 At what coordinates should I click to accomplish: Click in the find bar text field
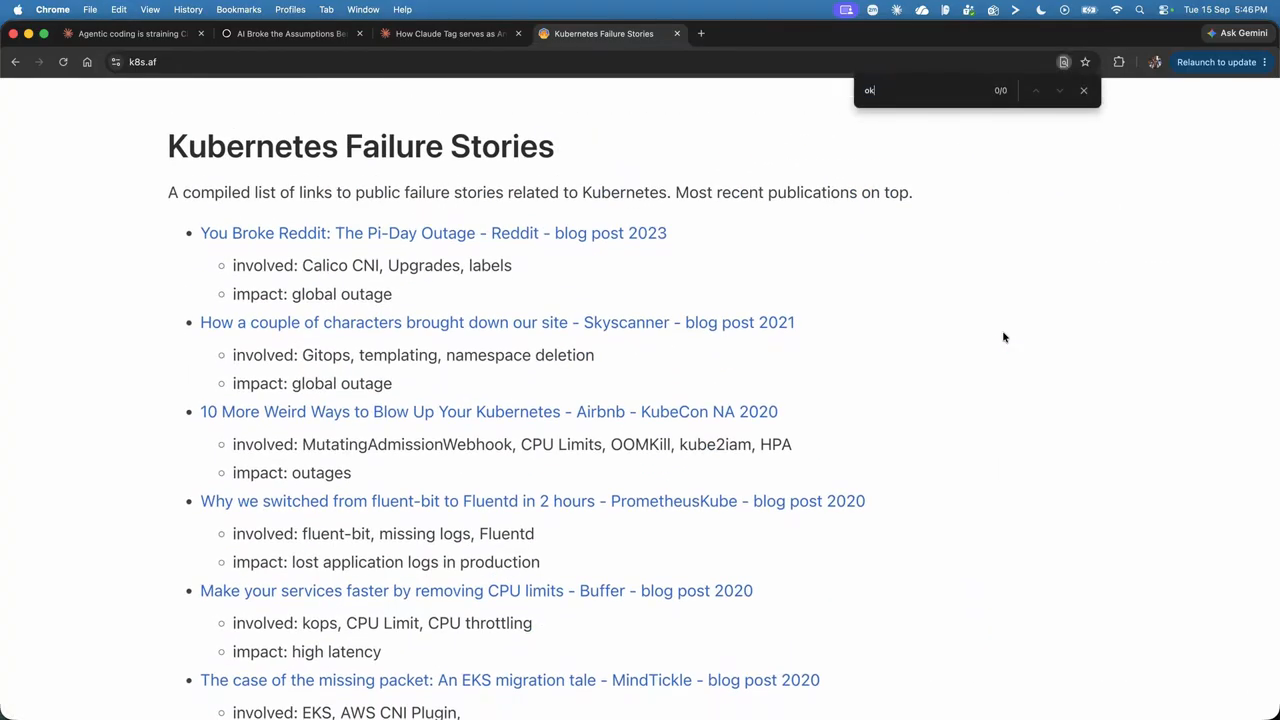pos(925,91)
